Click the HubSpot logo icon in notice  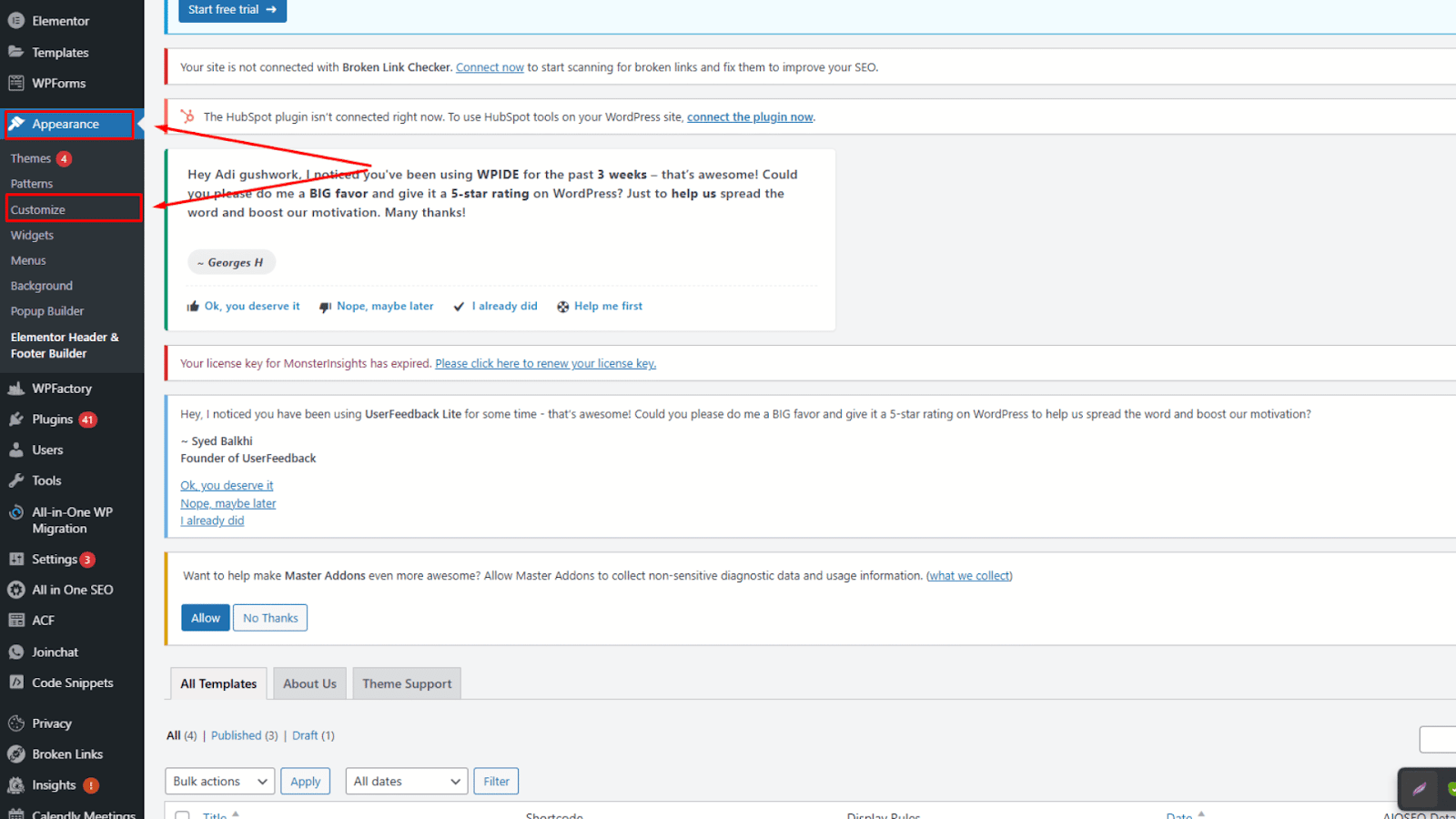click(x=187, y=116)
